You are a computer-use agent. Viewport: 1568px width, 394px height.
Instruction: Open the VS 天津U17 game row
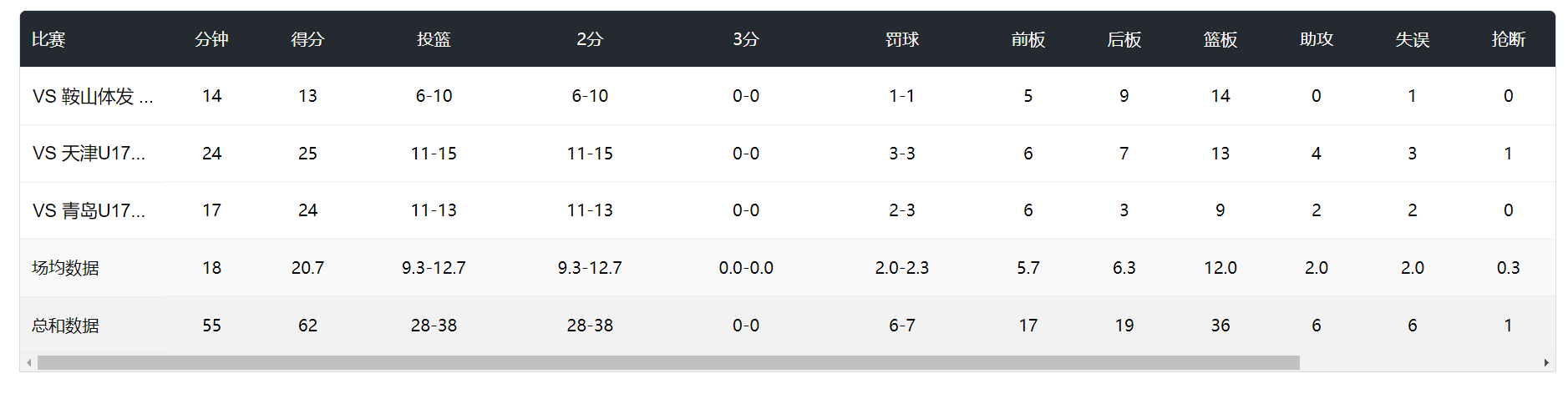tap(89, 154)
